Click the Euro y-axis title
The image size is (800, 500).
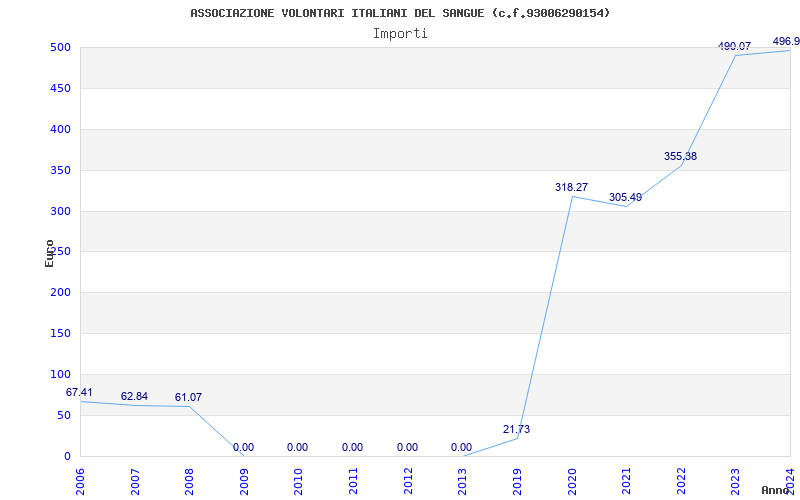[49, 253]
